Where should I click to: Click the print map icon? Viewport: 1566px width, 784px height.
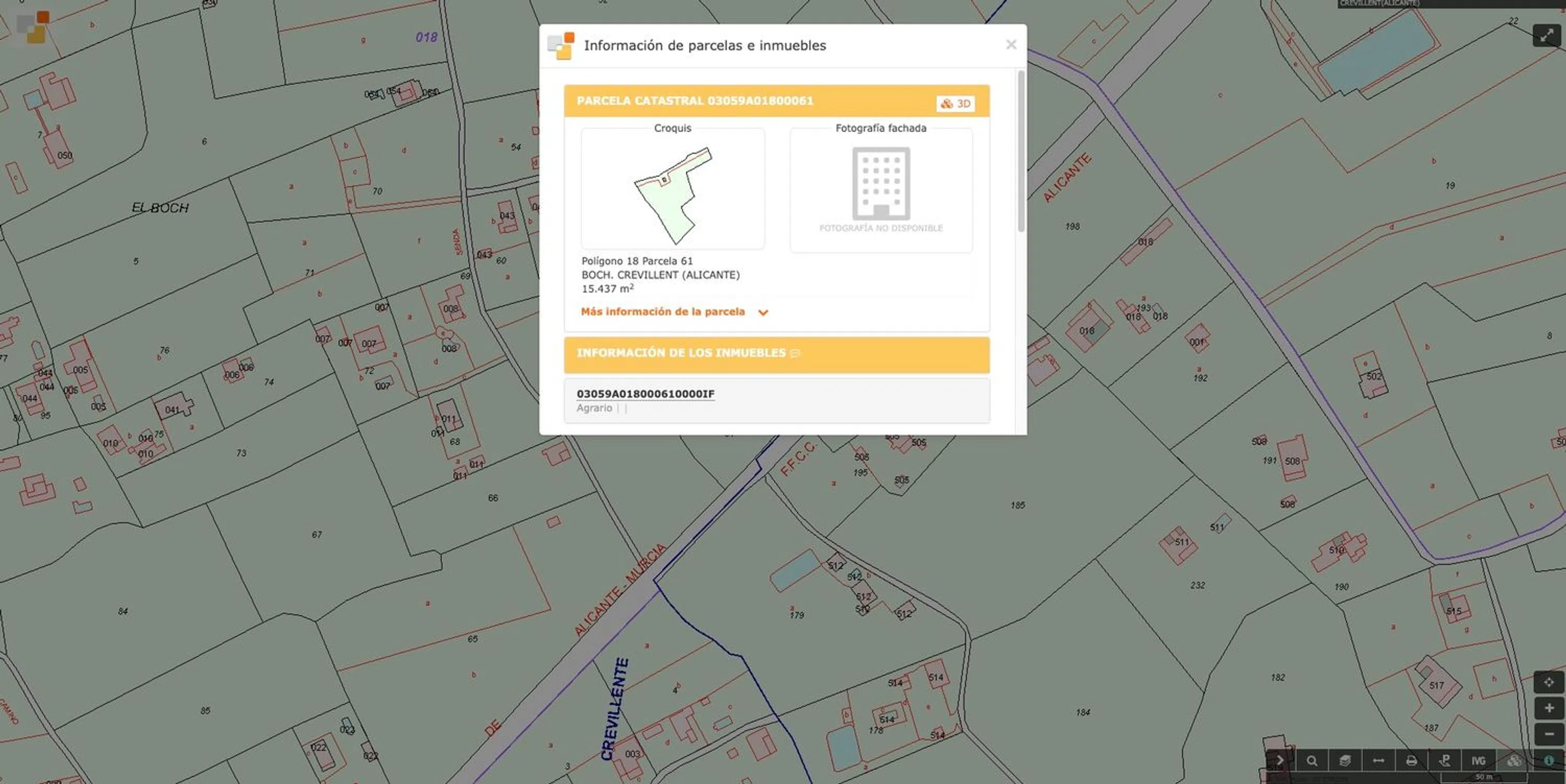pos(1412,761)
